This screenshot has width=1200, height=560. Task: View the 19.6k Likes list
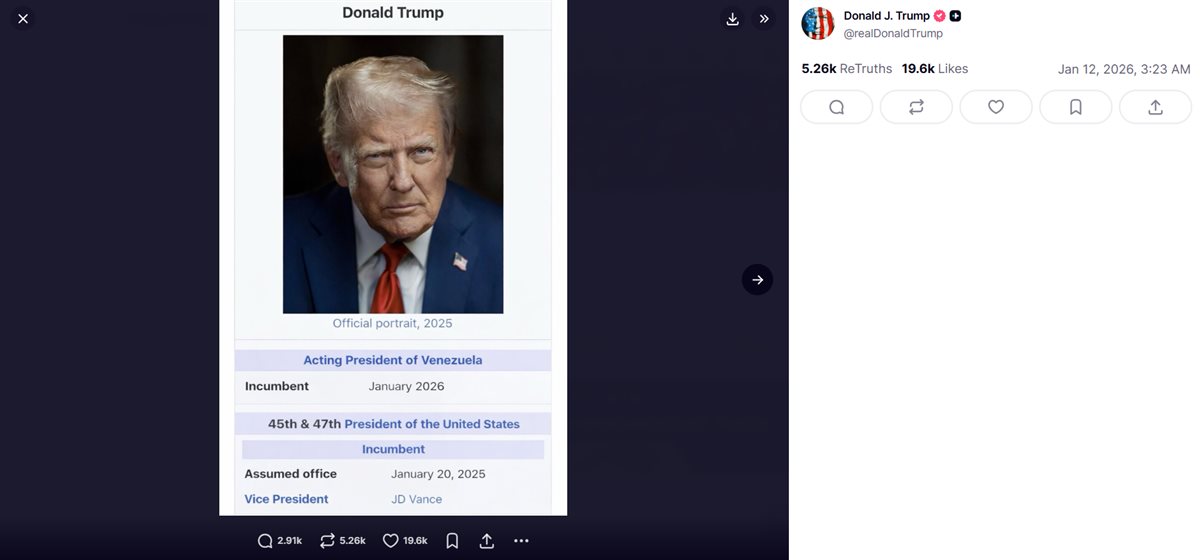(934, 69)
